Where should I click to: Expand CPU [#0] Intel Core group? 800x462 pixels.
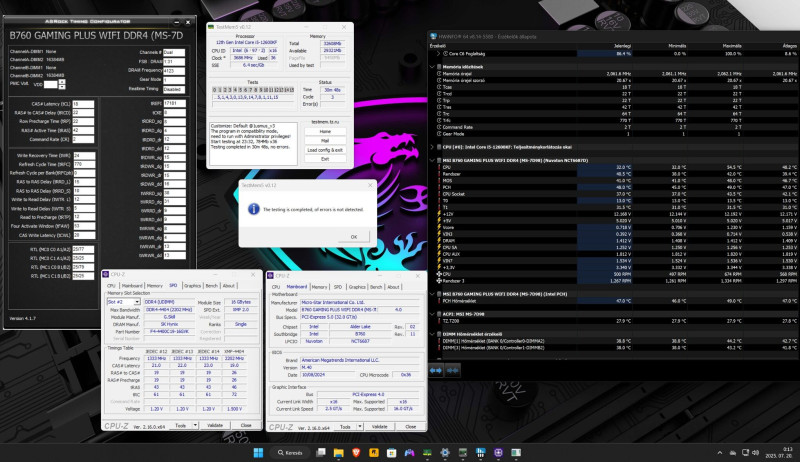click(x=432, y=147)
